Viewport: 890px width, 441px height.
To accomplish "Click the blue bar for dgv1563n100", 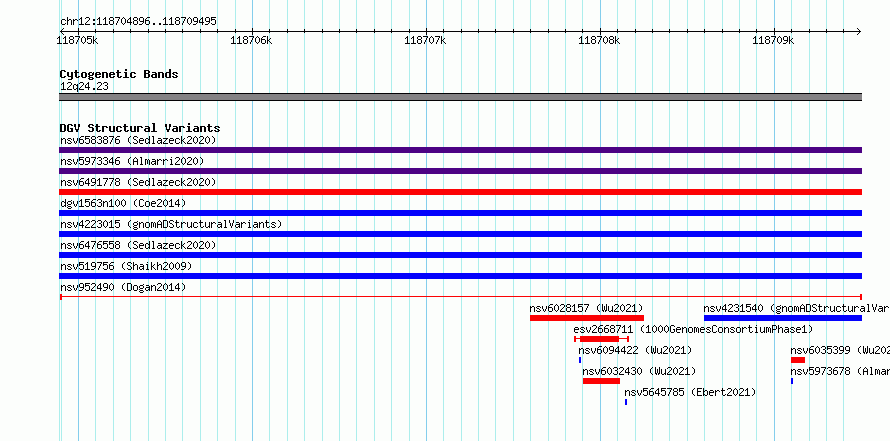I will (x=460, y=213).
